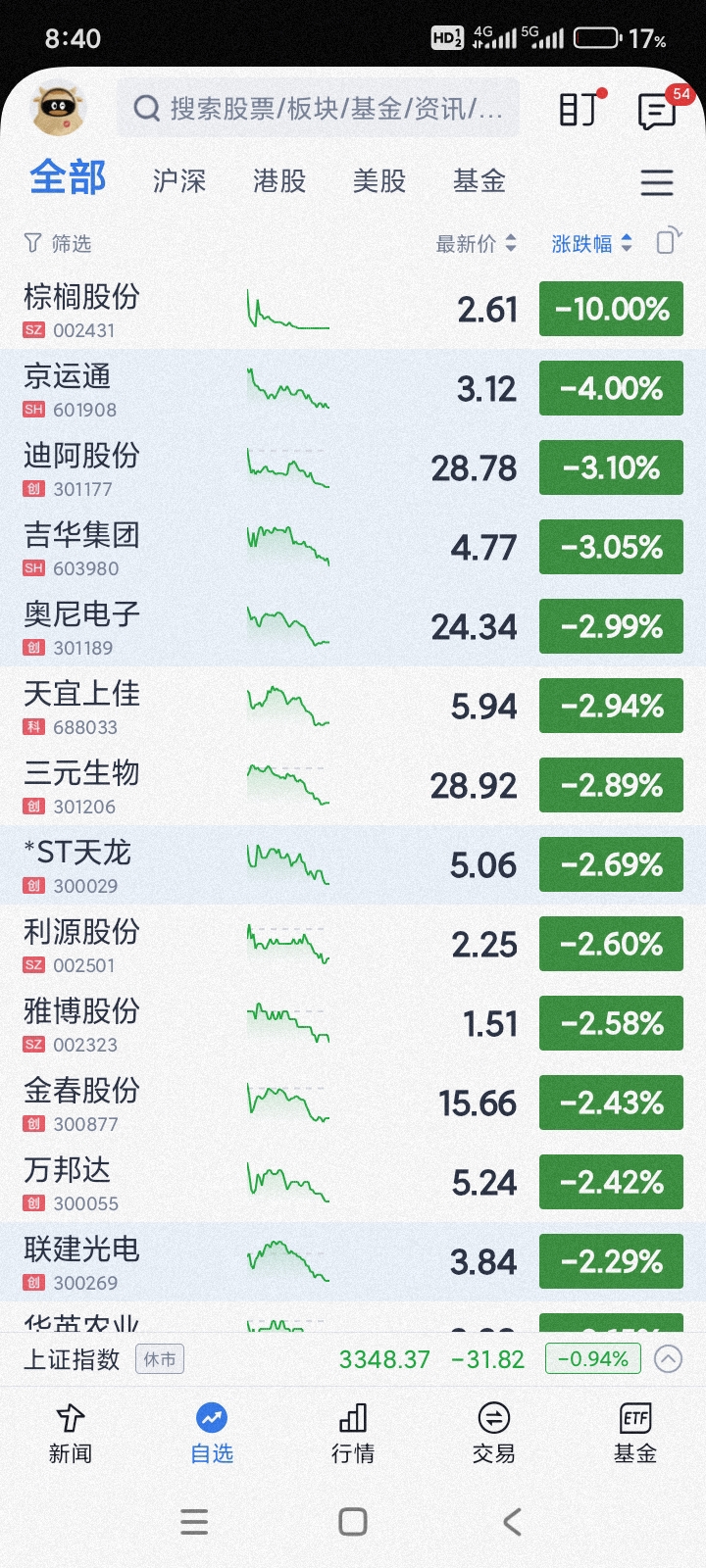Screen dimensions: 706x1568
Task: Toggle 最新价 sort arrows
Action: tap(476, 243)
